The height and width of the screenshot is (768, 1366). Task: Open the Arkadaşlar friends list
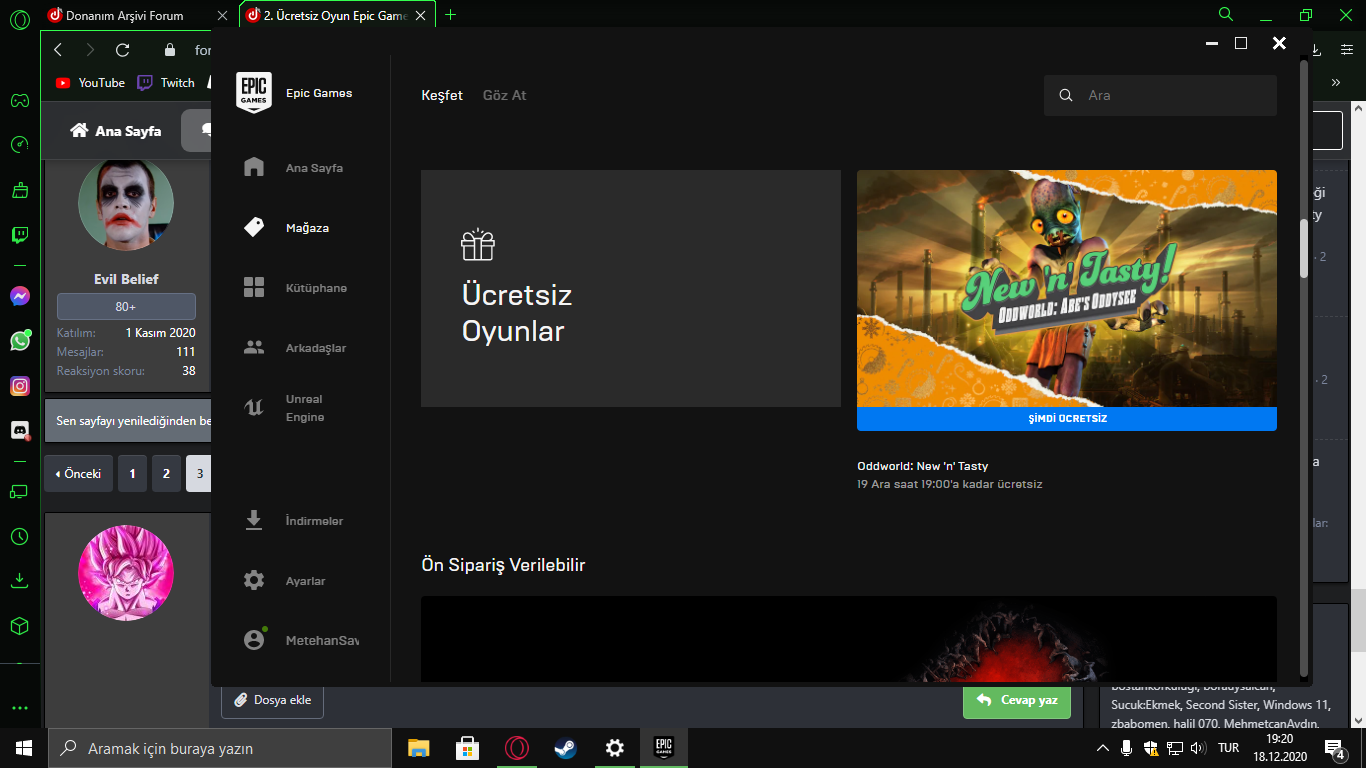click(x=295, y=347)
